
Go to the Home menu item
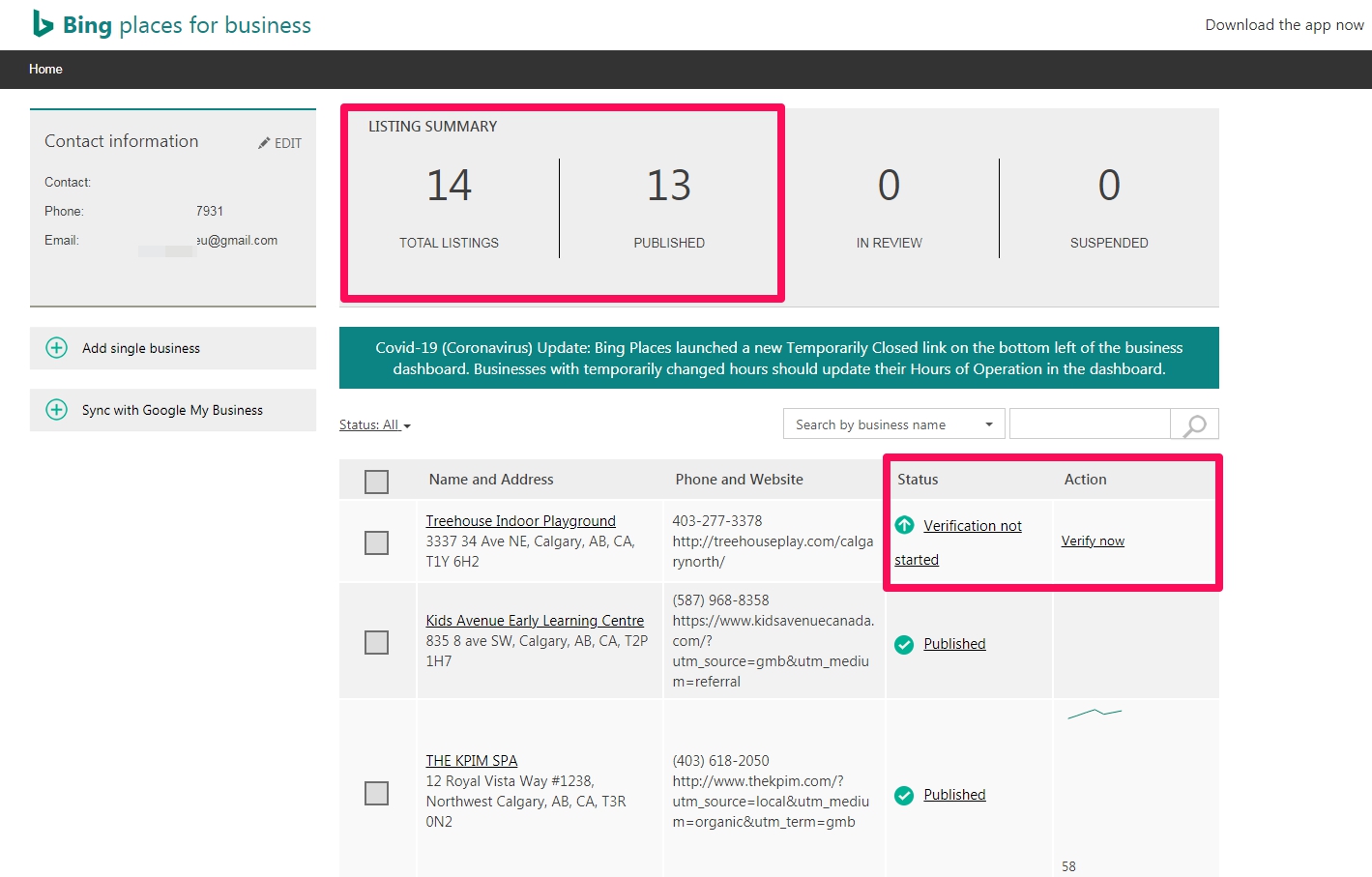pos(45,70)
